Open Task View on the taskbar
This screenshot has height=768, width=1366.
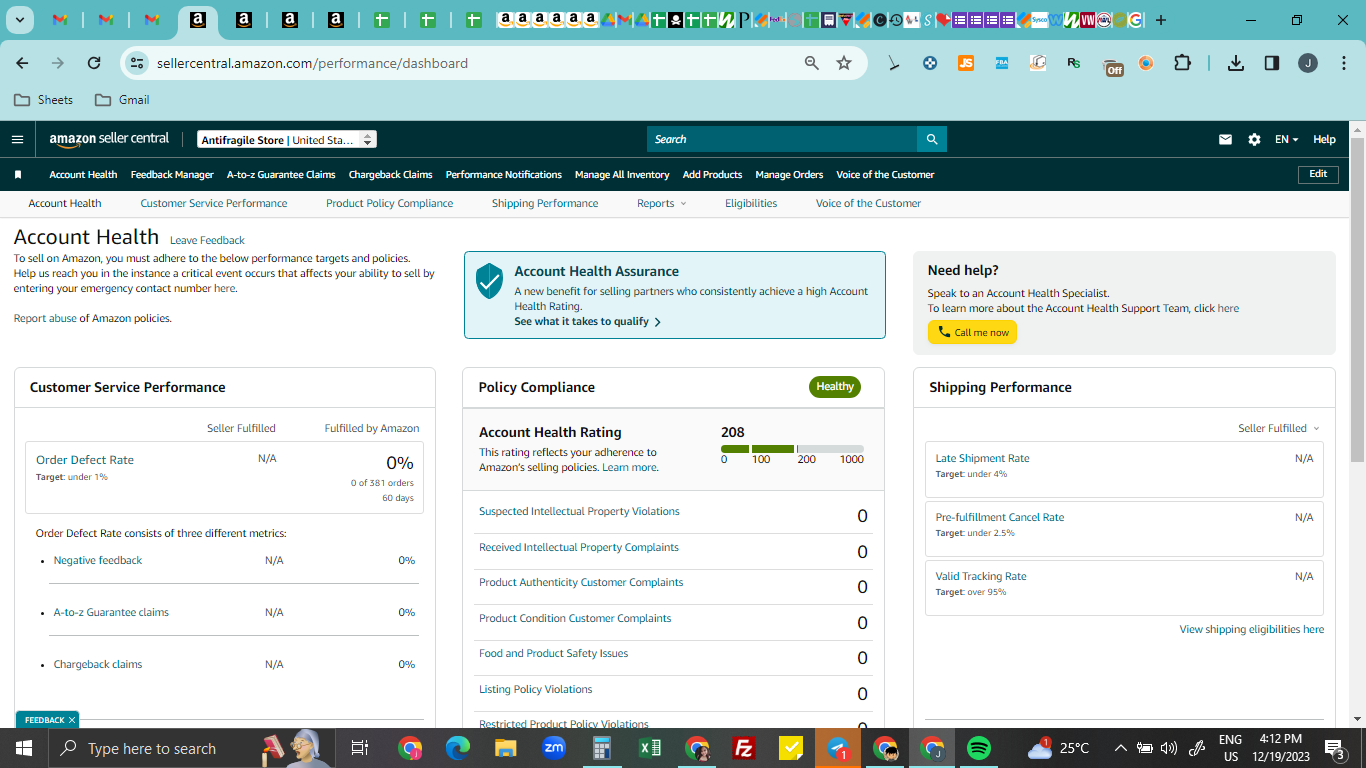(360, 748)
